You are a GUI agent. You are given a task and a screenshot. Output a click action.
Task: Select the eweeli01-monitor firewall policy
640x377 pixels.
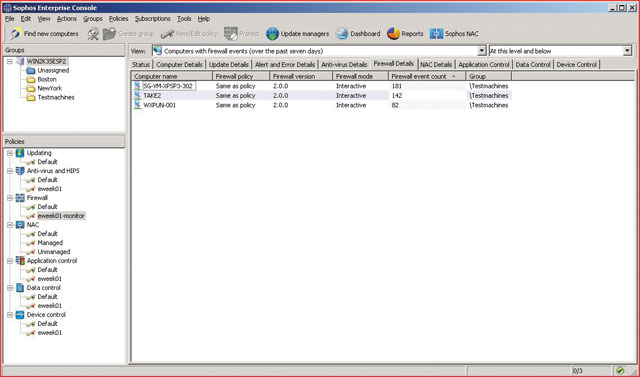point(61,216)
